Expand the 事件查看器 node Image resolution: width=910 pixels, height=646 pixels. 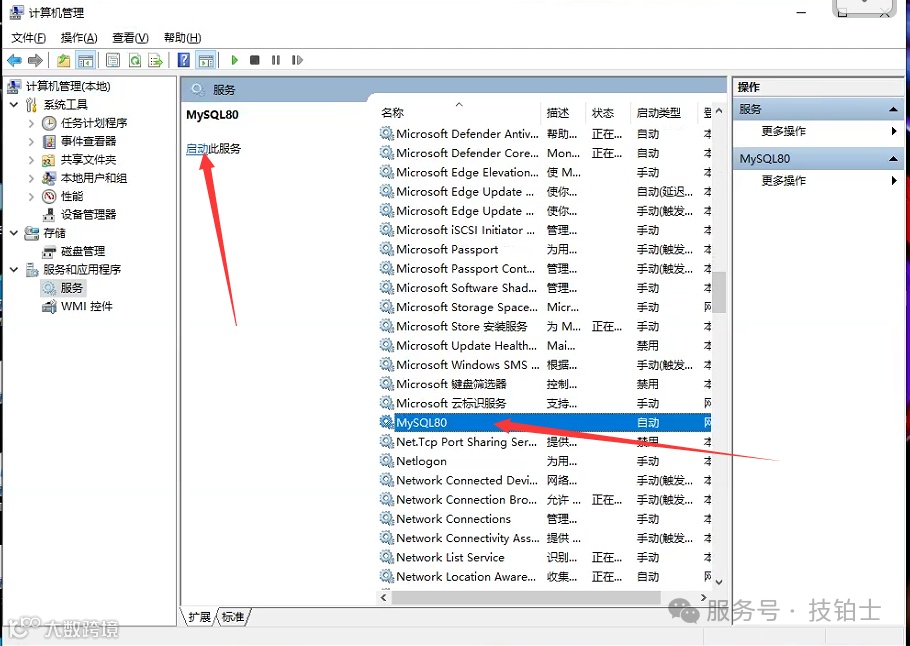click(31, 141)
